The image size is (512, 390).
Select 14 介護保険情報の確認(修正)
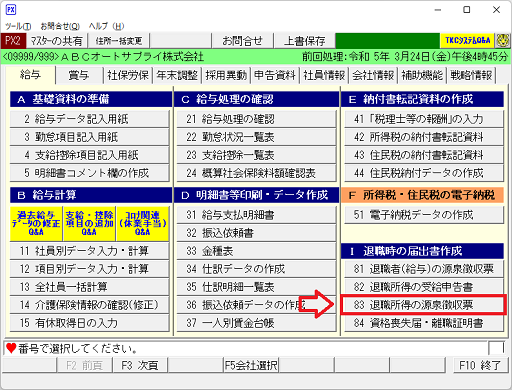[x=90, y=305]
